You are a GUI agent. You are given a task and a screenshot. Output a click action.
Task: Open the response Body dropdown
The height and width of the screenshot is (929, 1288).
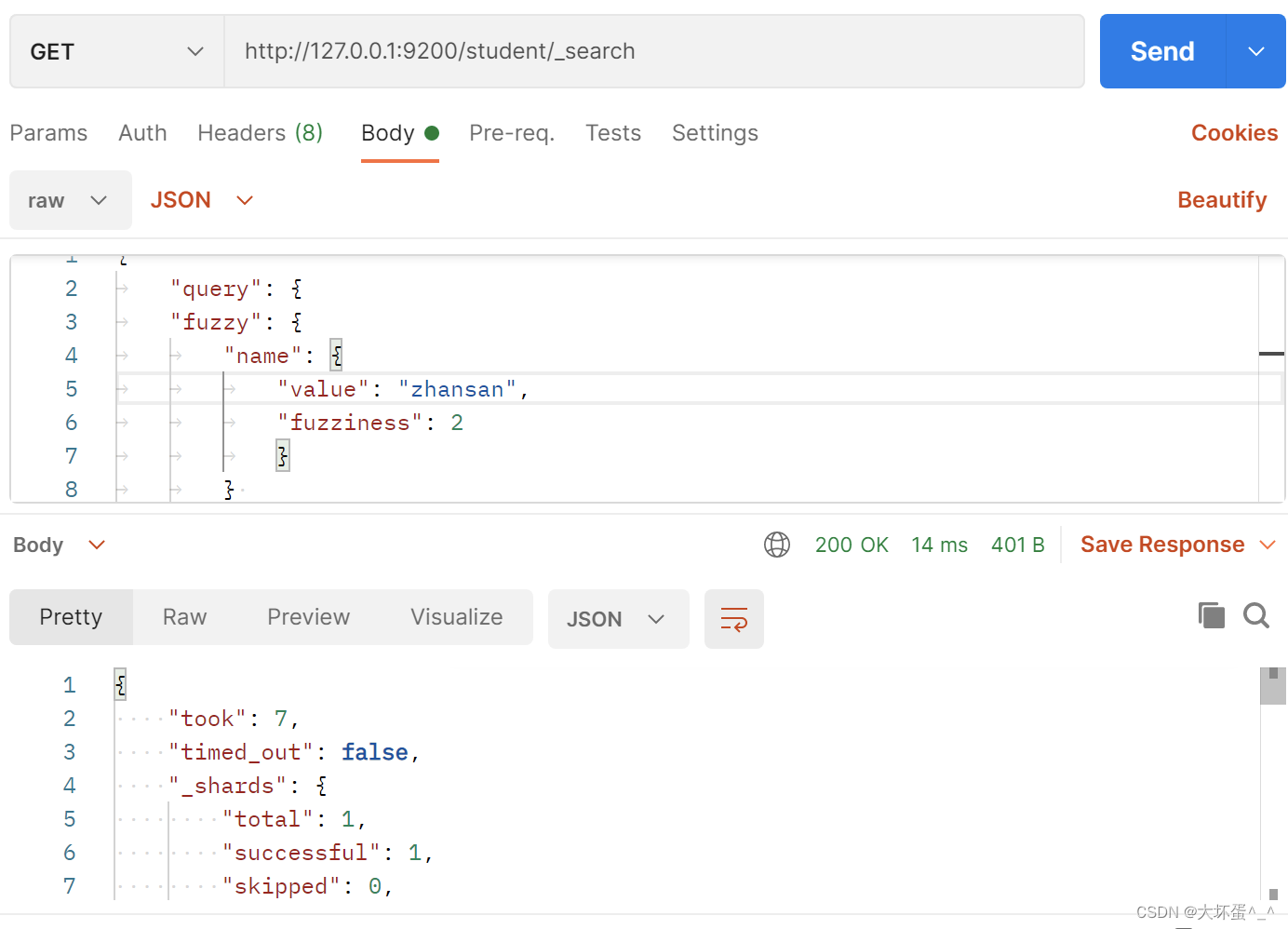tap(60, 545)
